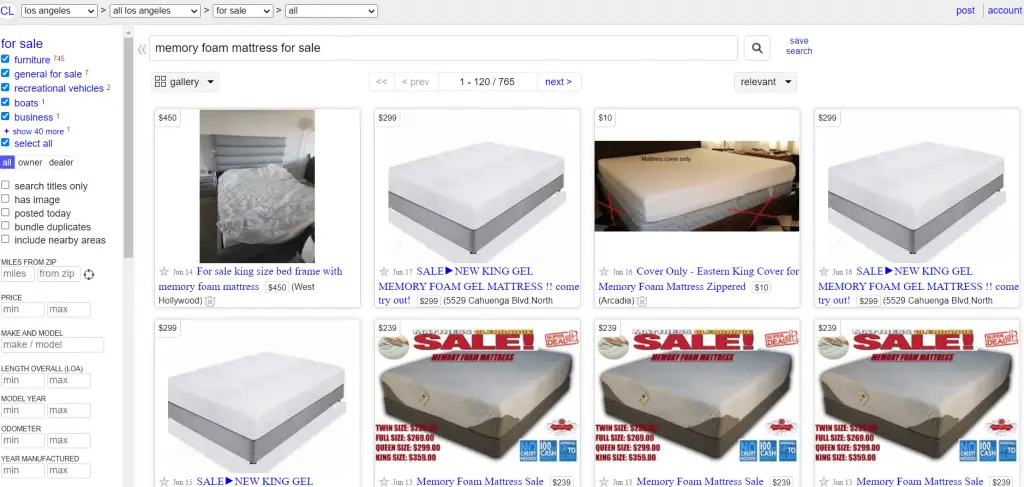Click the year manufactured max field
This screenshot has width=1024, height=487.
coord(69,471)
